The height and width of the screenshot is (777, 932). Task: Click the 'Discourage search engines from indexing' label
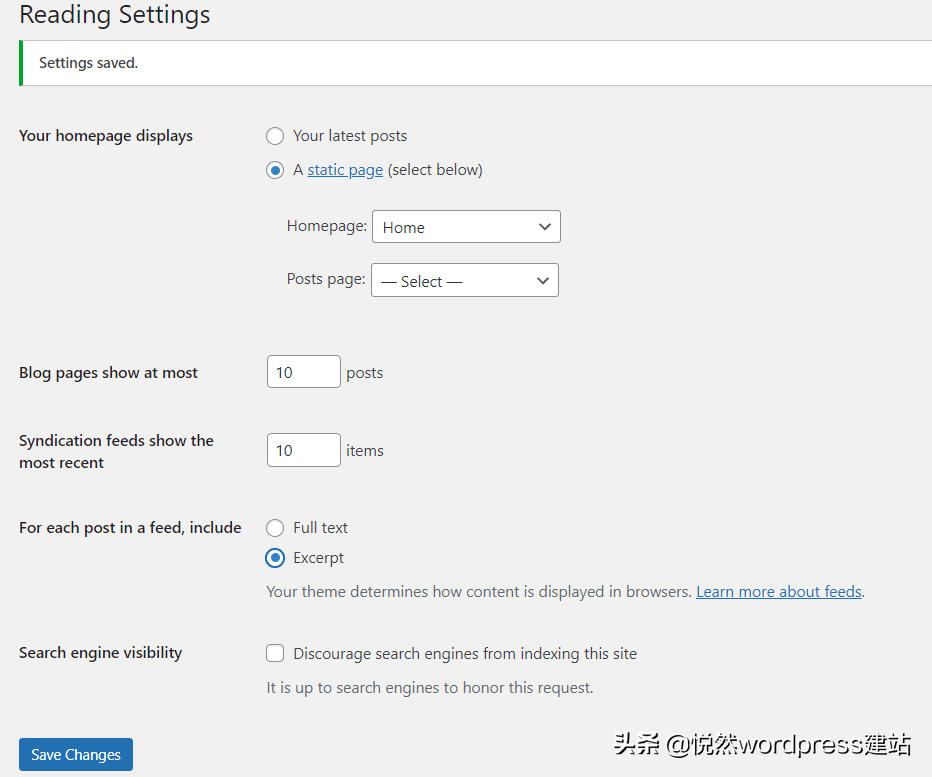point(465,654)
